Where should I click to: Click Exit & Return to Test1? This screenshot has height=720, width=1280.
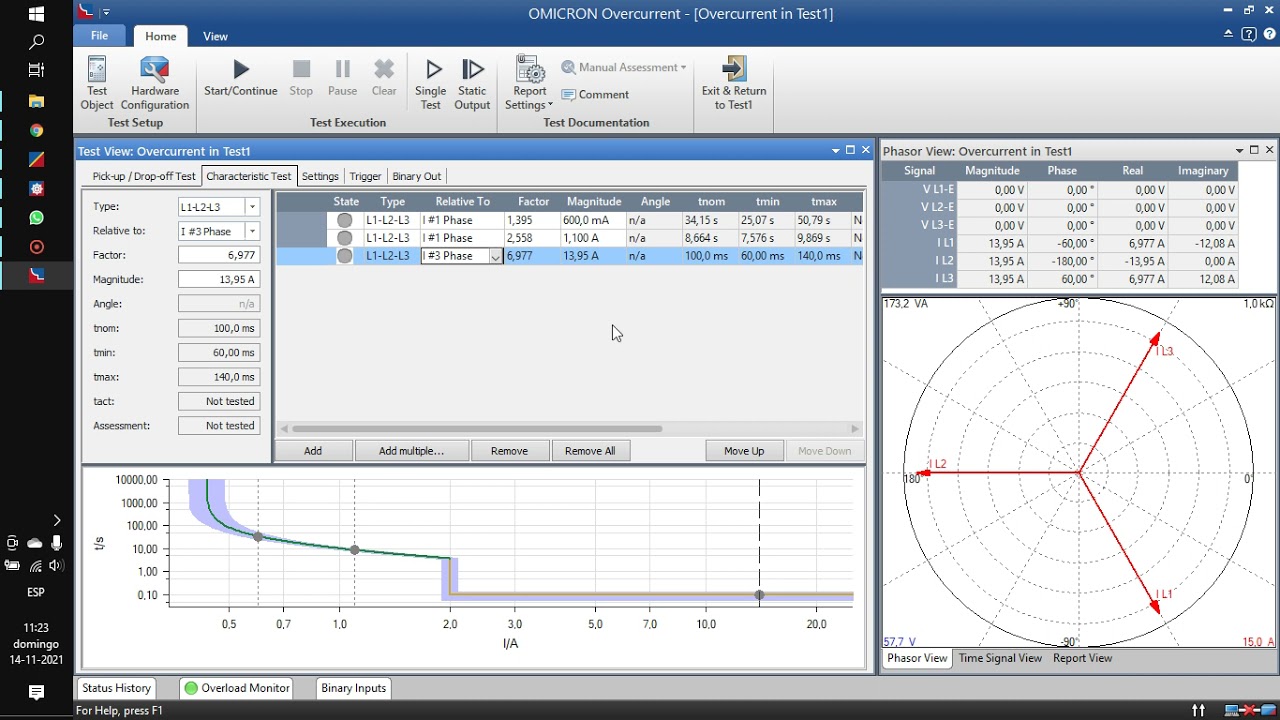point(734,82)
